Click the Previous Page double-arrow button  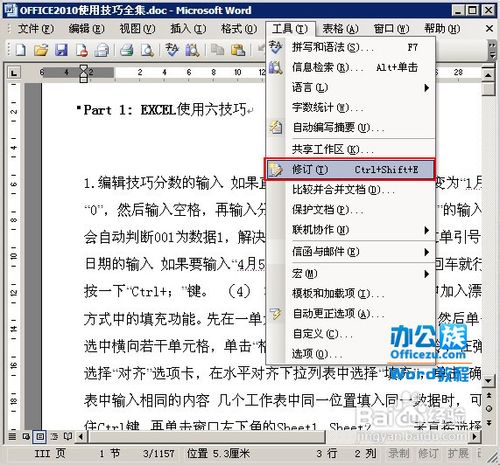489,395
